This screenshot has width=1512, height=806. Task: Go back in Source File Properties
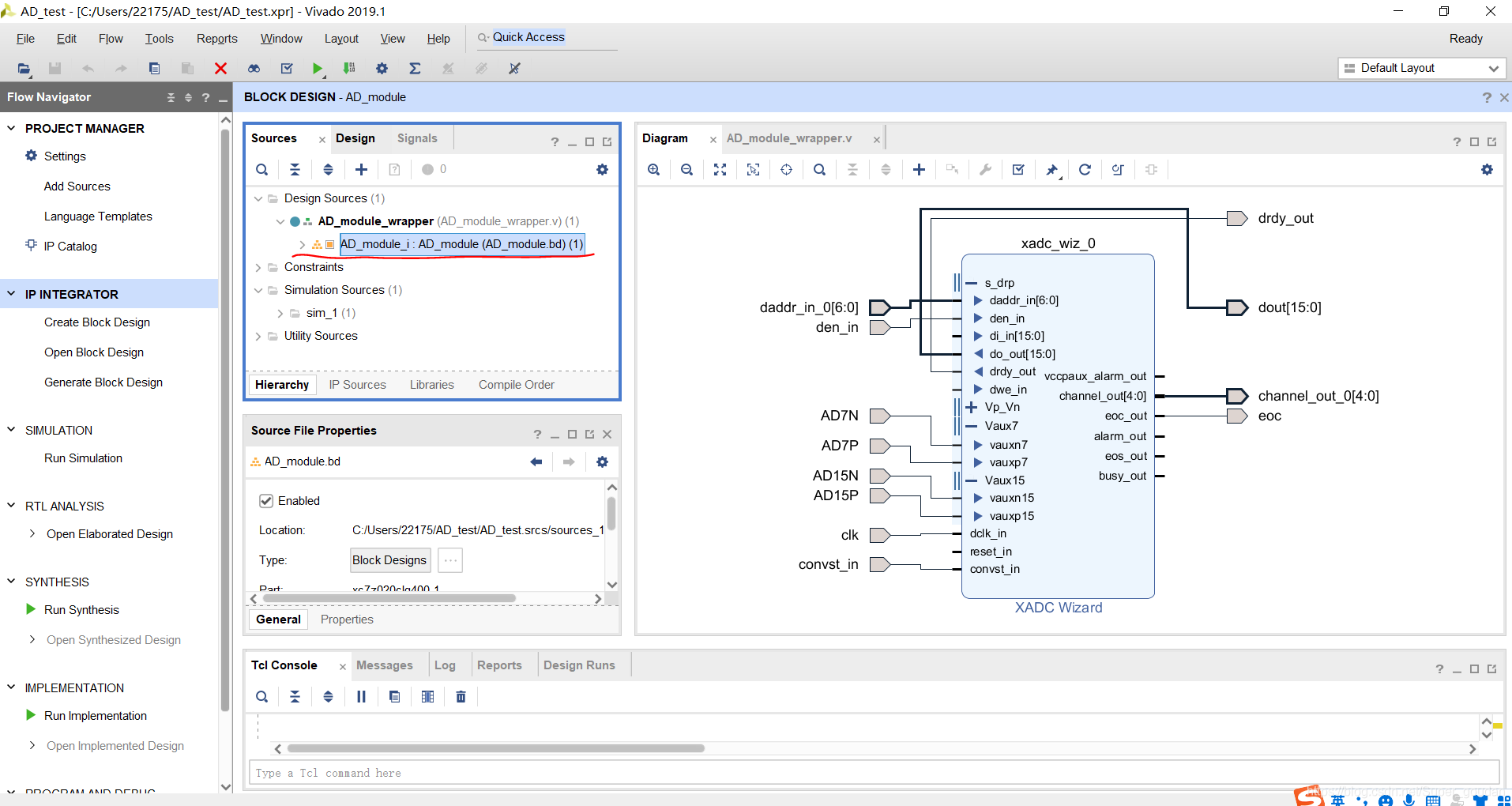[x=536, y=461]
